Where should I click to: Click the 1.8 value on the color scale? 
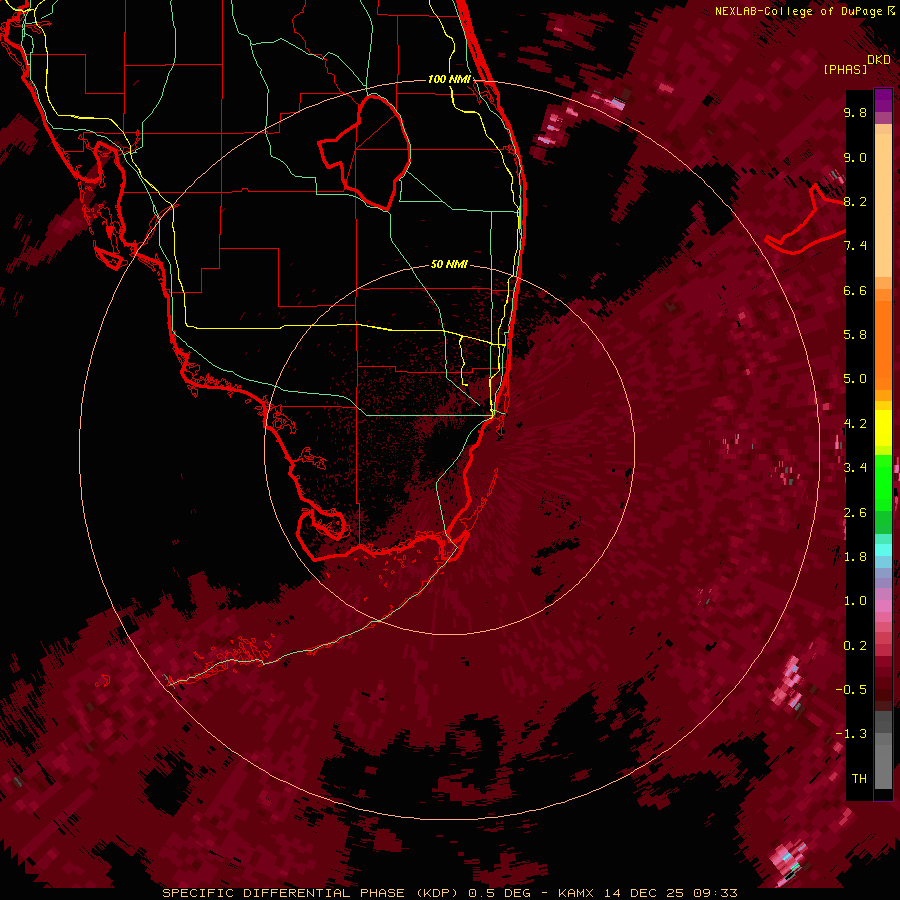[x=855, y=557]
